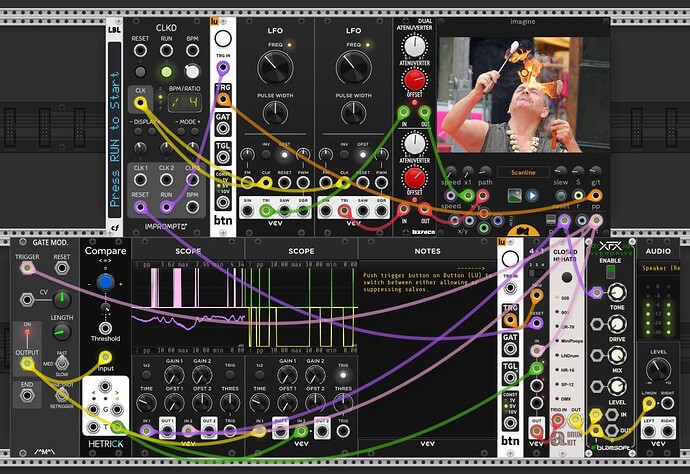The image size is (690, 474).
Task: Click the RESET jack on GATE MOD.
Action: [62, 268]
